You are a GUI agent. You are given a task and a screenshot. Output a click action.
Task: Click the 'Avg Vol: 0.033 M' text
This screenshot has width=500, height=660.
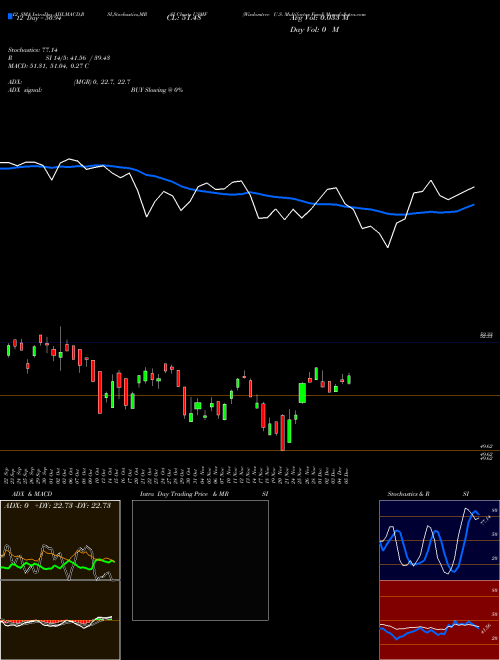(x=319, y=18)
